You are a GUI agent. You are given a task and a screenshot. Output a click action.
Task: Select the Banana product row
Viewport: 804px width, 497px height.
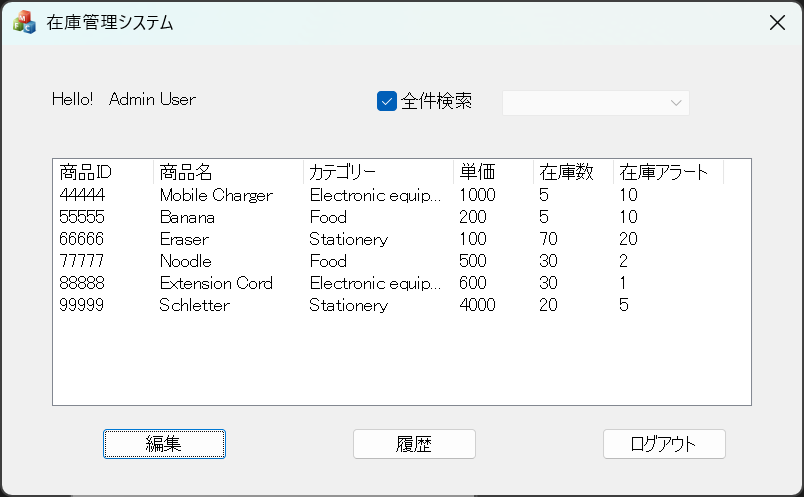coord(187,217)
